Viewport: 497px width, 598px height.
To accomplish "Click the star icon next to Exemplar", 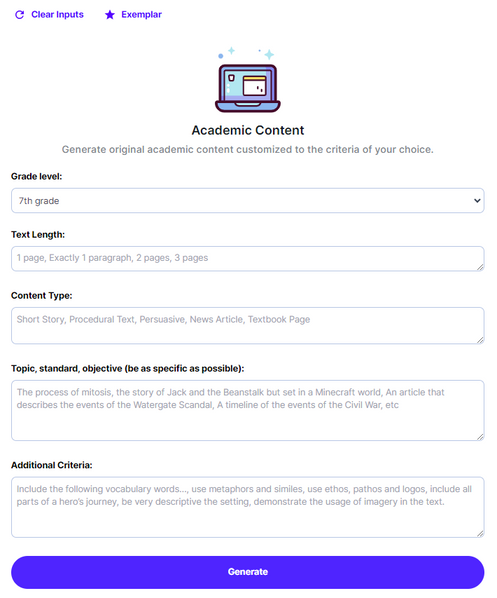I will [x=110, y=15].
